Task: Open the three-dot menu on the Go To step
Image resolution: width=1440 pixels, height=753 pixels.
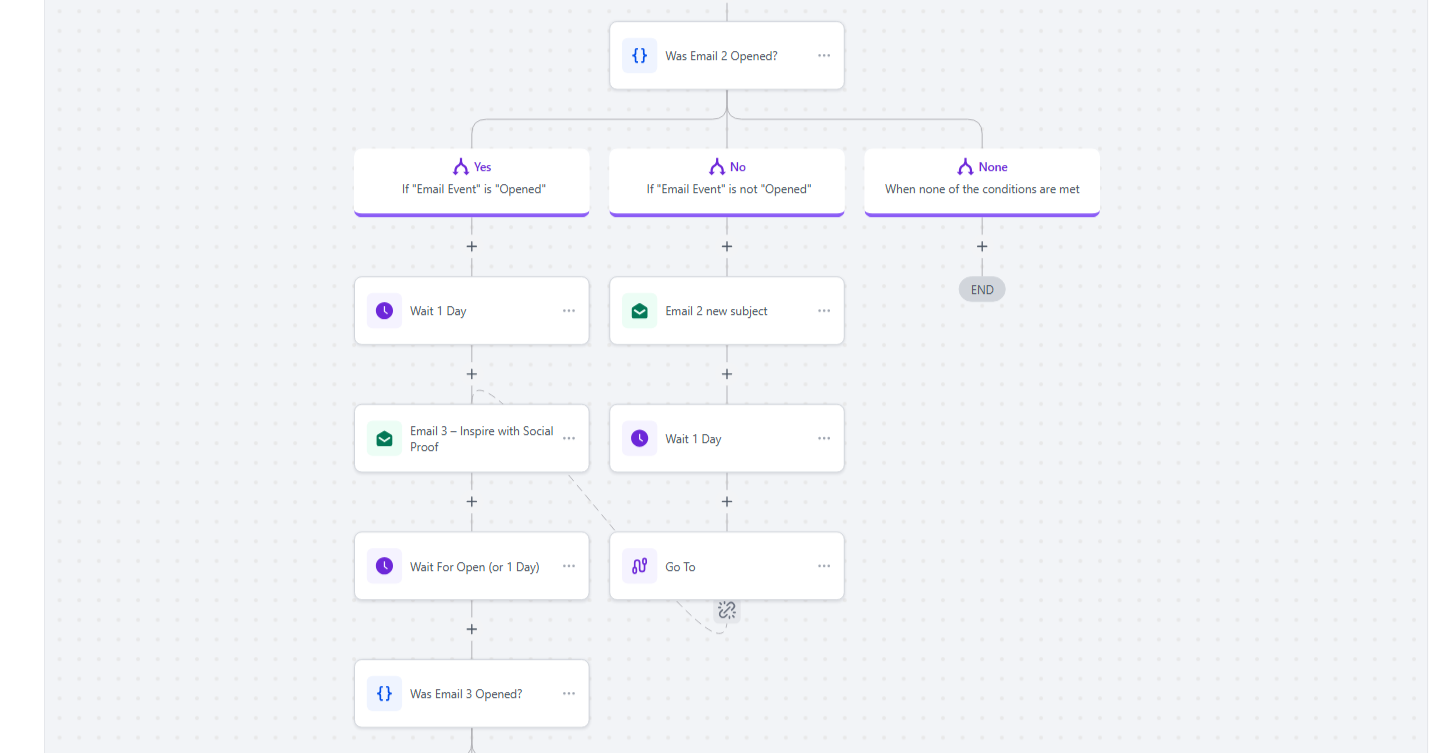Action: tap(824, 567)
